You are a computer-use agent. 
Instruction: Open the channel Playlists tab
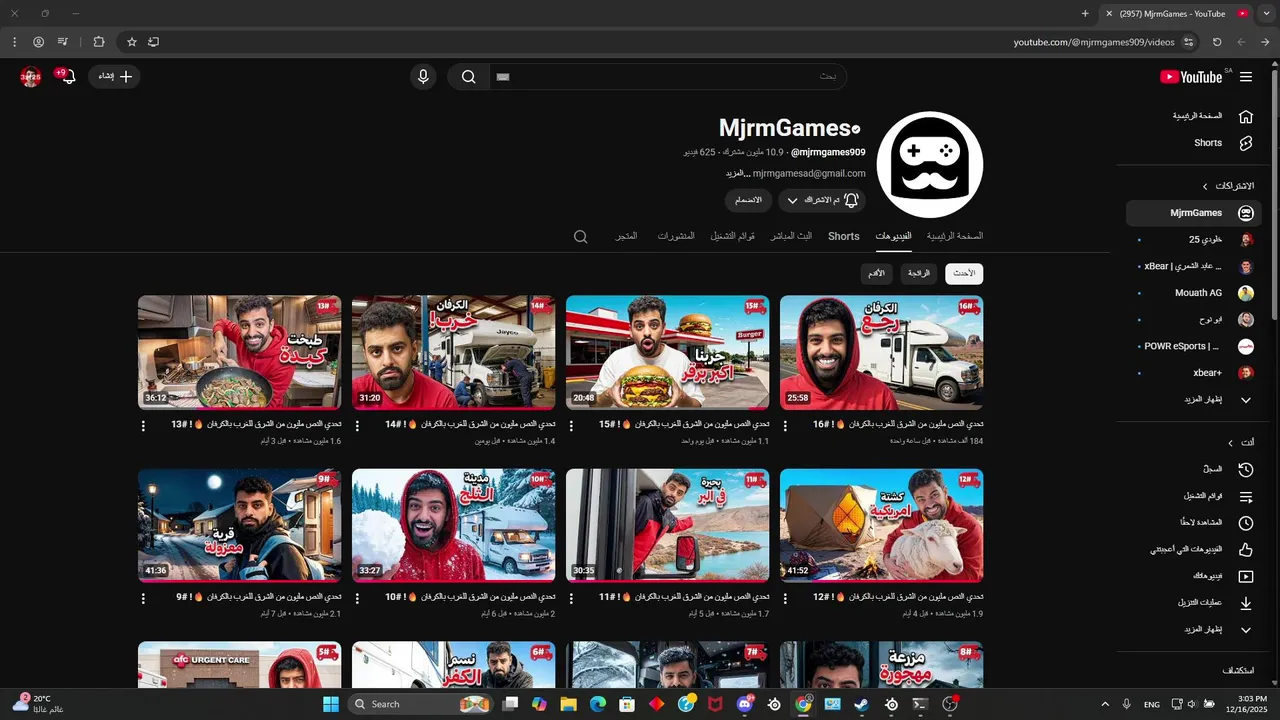(x=733, y=236)
